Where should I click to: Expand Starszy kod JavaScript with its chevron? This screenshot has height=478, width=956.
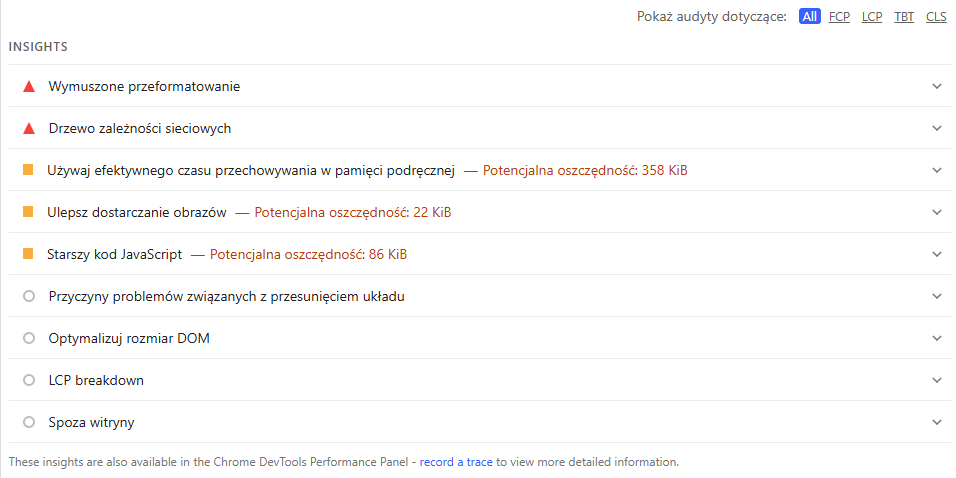(x=937, y=254)
